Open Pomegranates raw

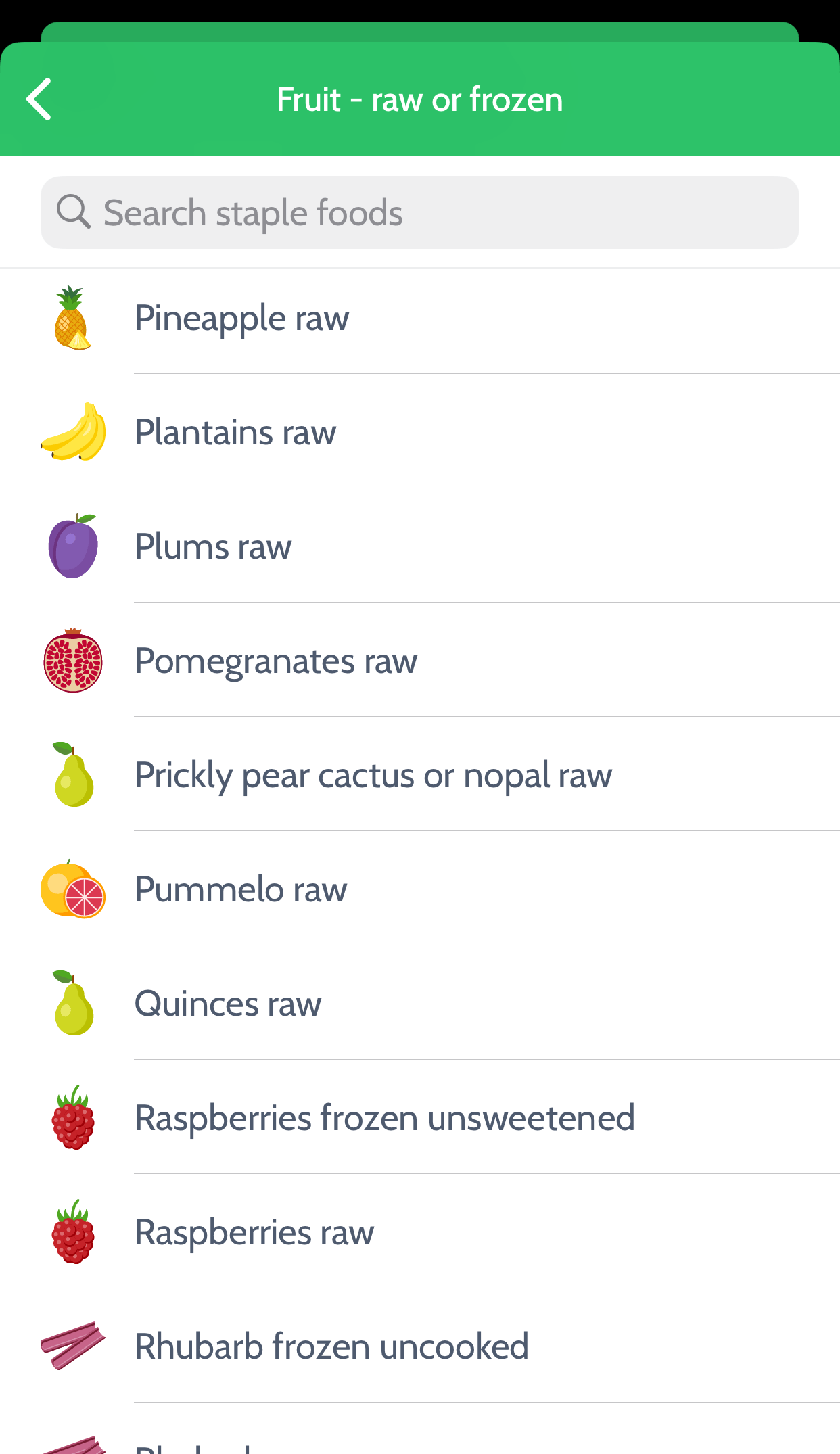point(276,661)
